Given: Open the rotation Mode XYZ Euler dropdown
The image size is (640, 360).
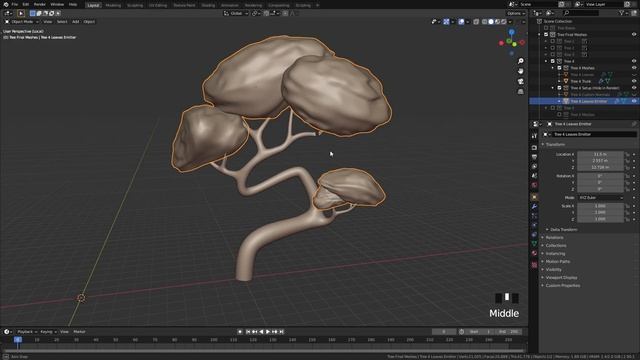Looking at the screenshot, I should (x=600, y=198).
